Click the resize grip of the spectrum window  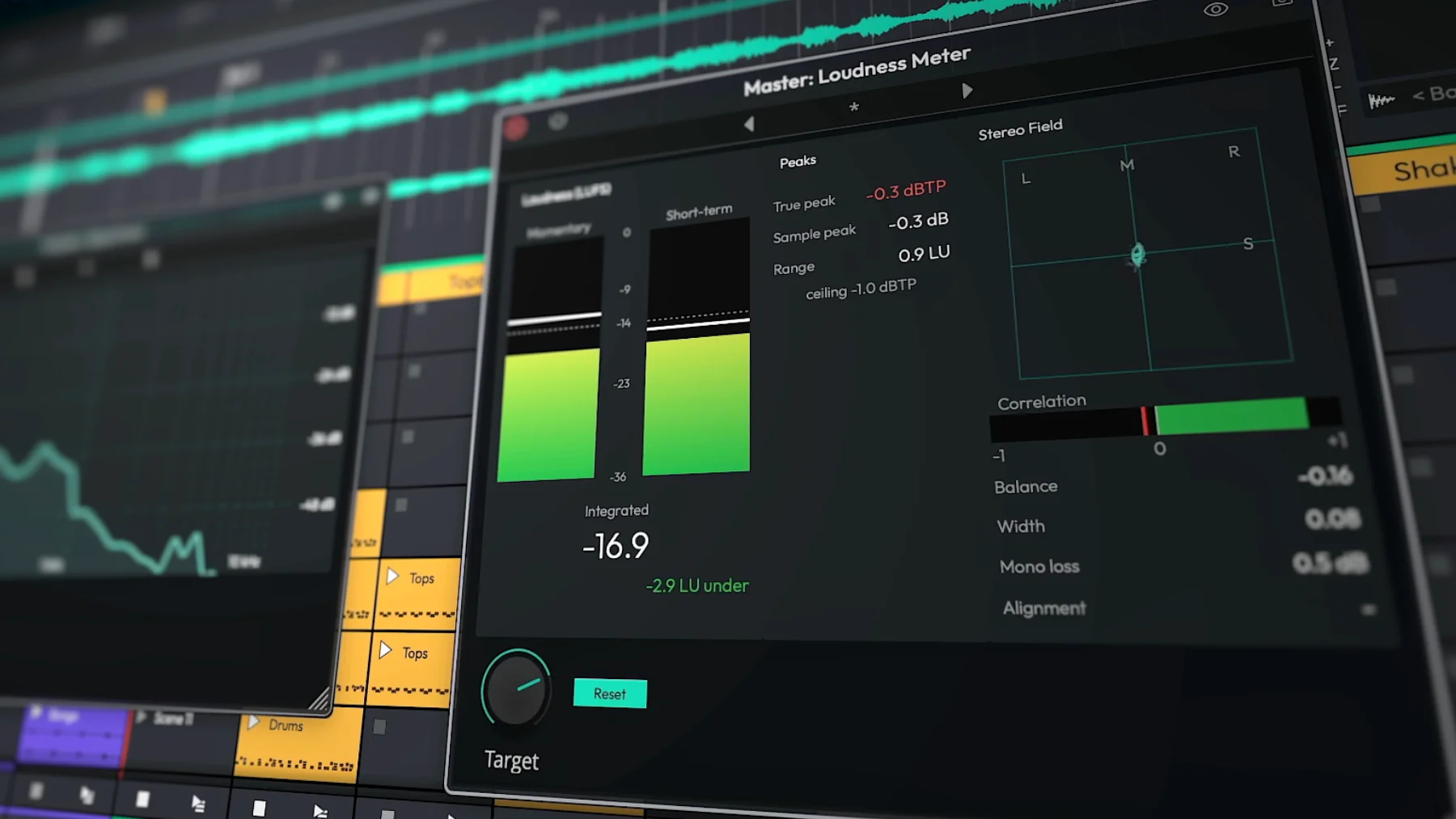[320, 698]
